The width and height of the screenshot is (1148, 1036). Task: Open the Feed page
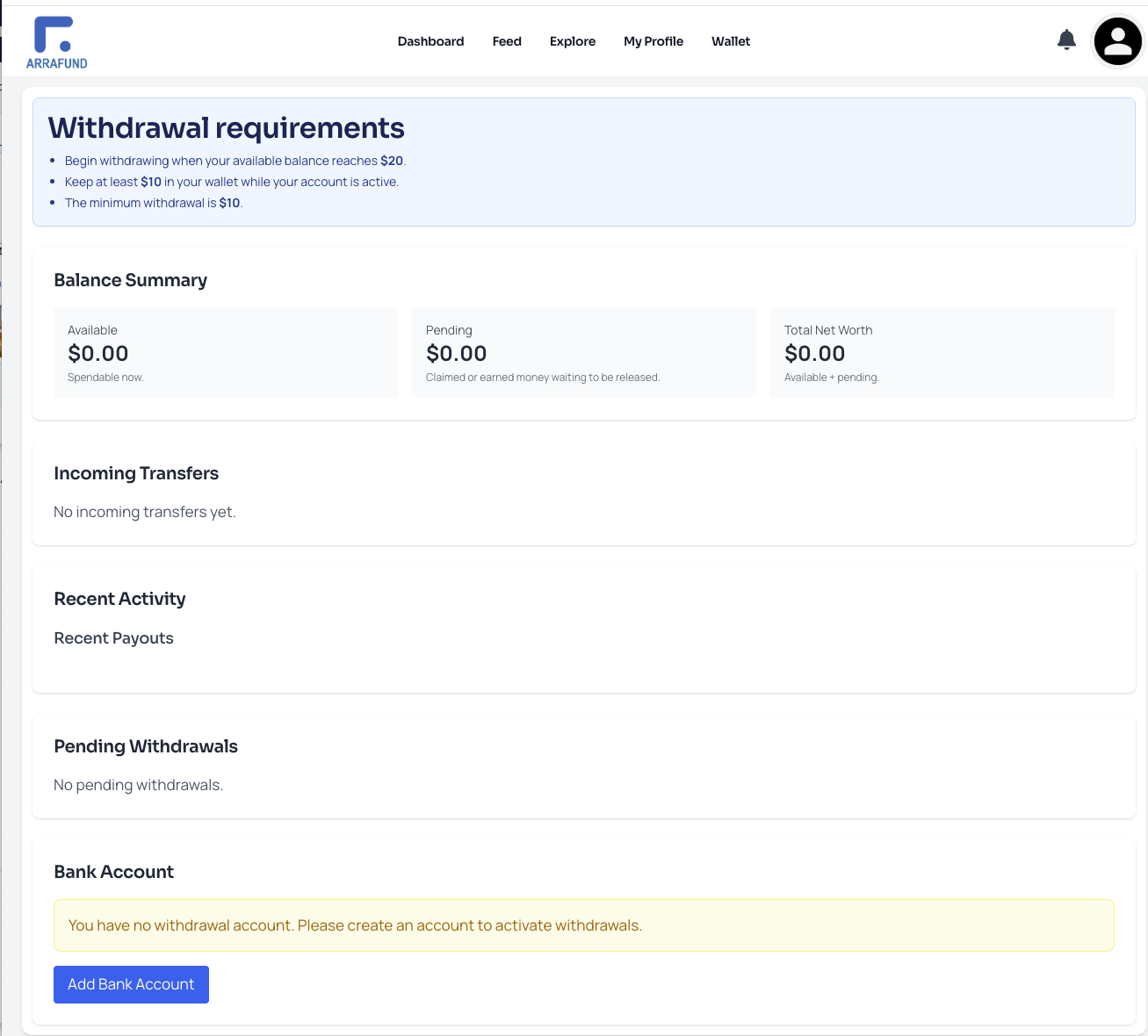pyautogui.click(x=507, y=41)
